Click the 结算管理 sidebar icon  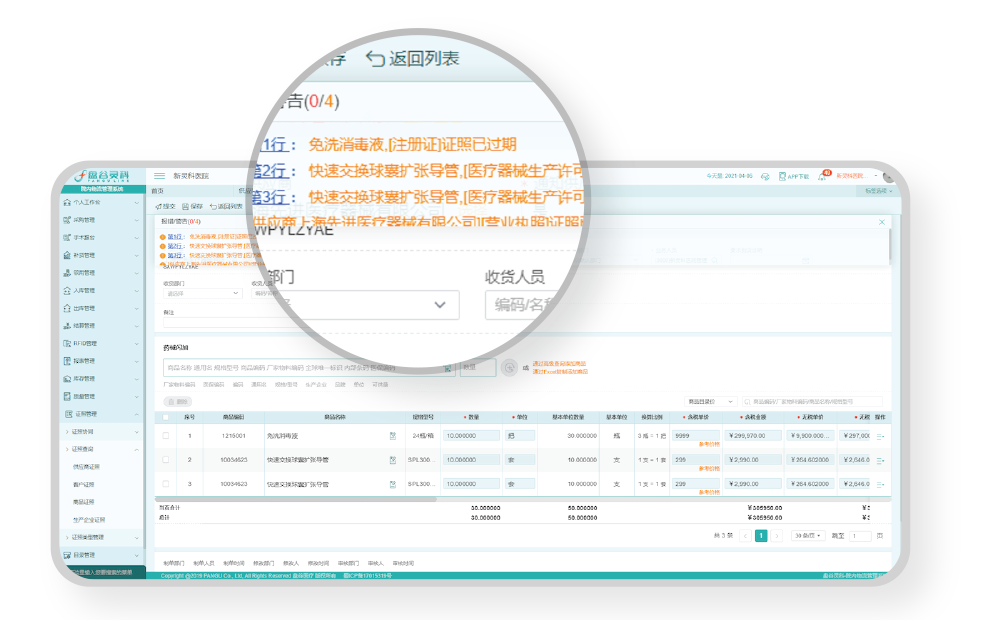[67, 325]
